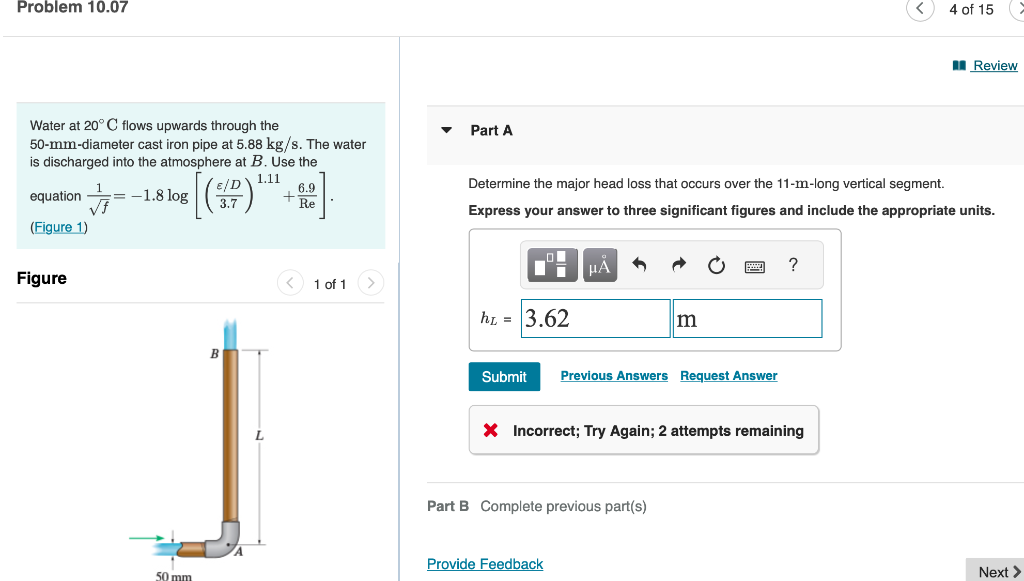Open keyboard shortcuts via keyboard icon
Screen dimensions: 1024x581
[755, 264]
